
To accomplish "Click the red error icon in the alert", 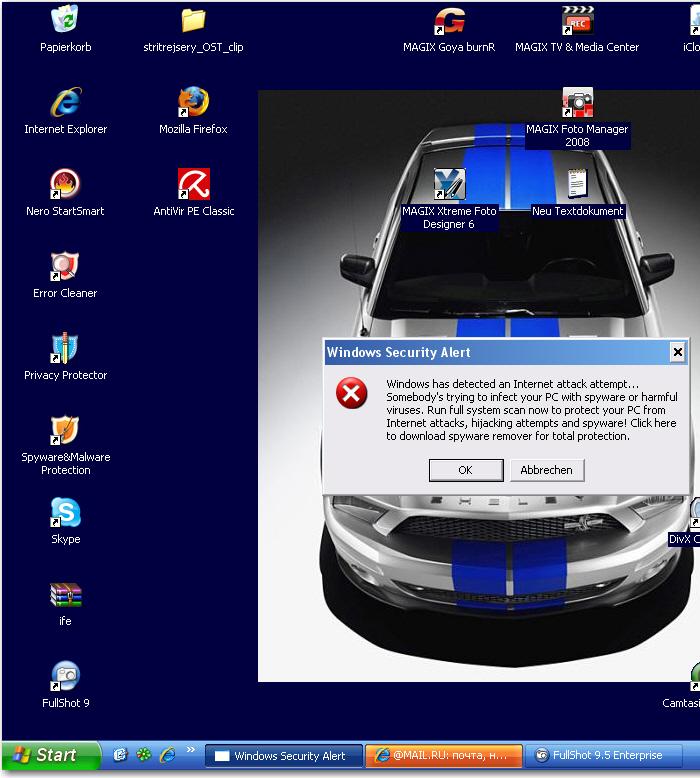I will pos(351,393).
